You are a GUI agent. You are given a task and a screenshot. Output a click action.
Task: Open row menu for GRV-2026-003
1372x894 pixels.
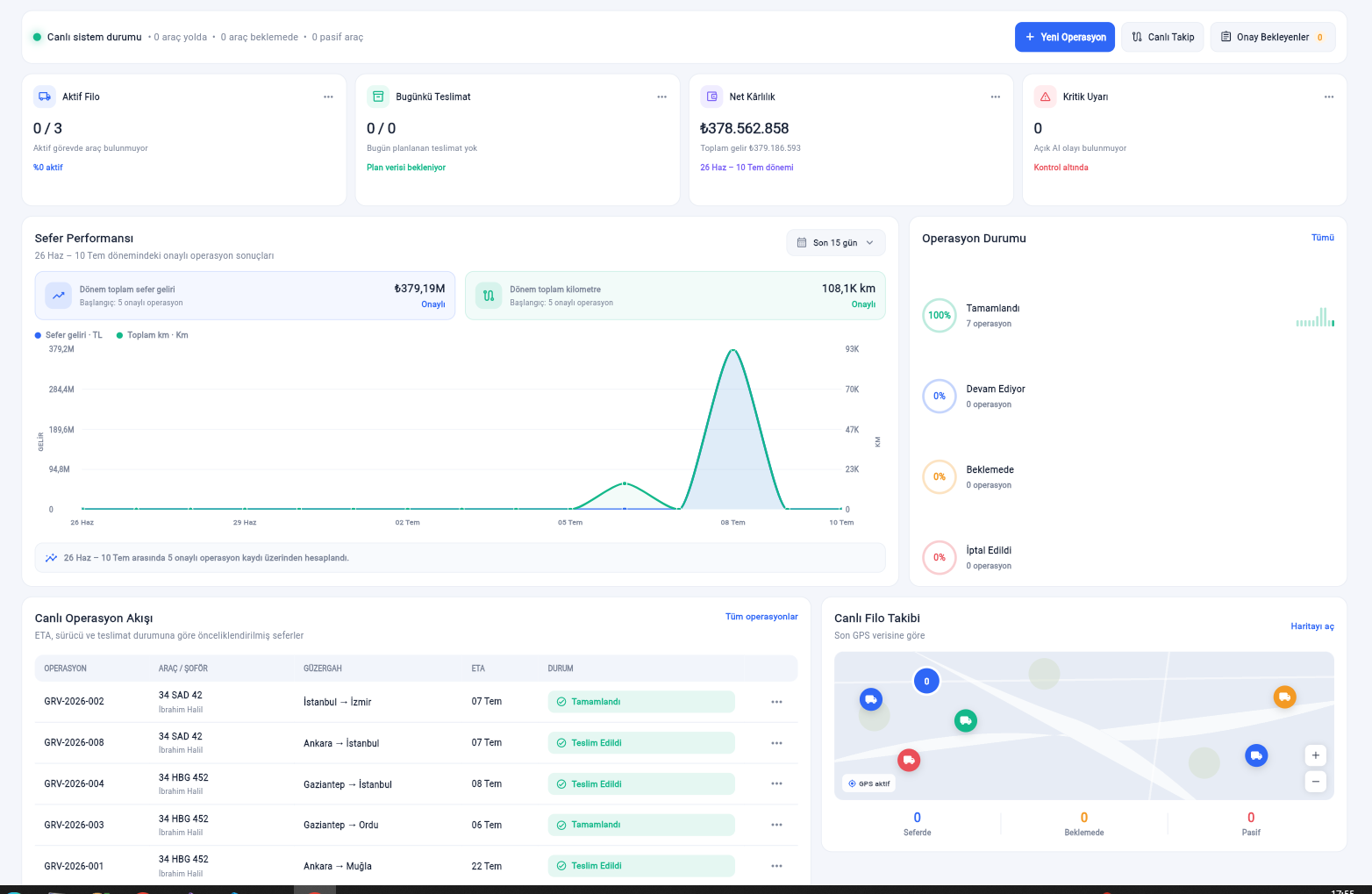pyautogui.click(x=776, y=825)
